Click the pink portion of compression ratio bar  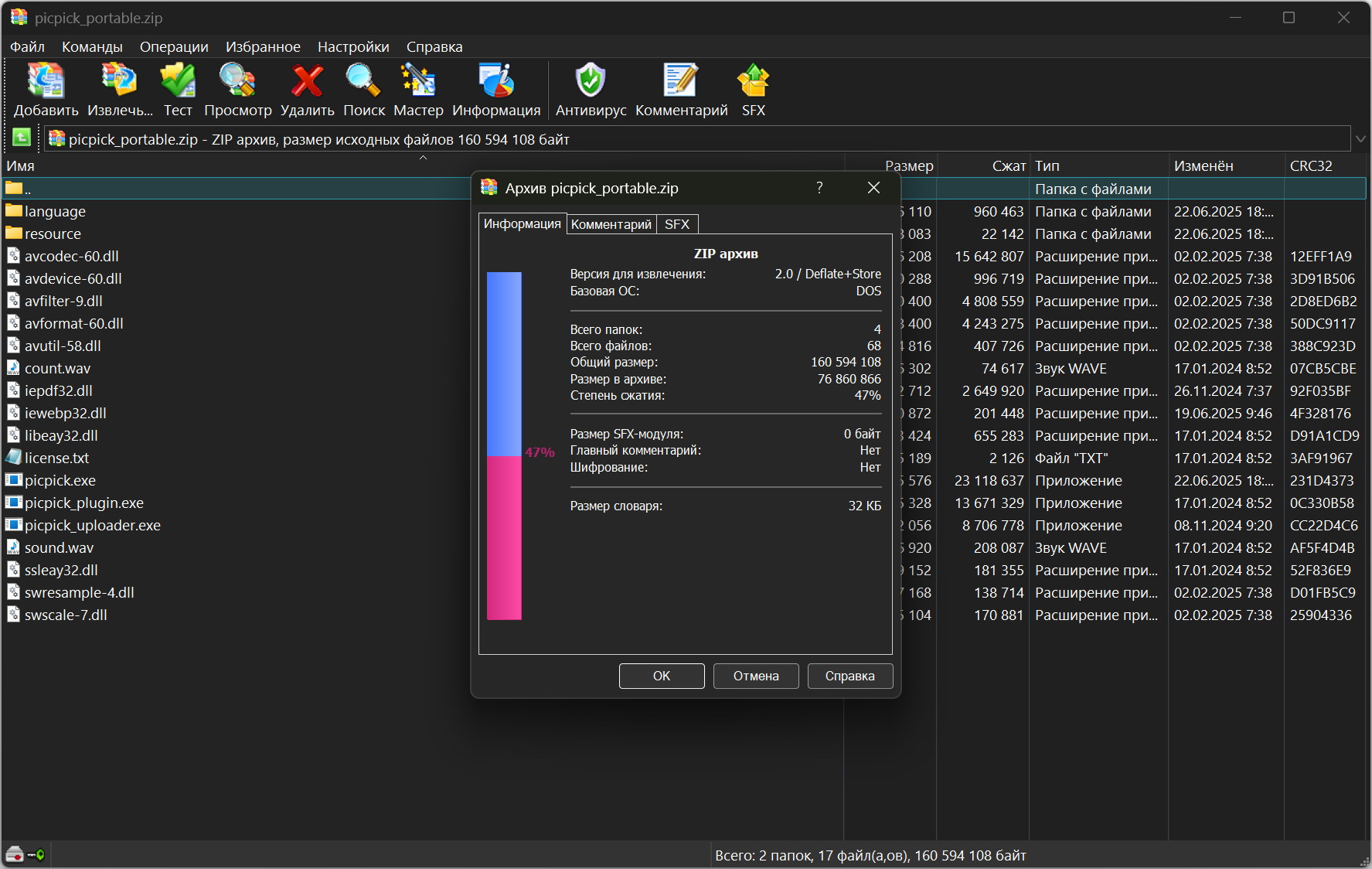click(x=504, y=538)
